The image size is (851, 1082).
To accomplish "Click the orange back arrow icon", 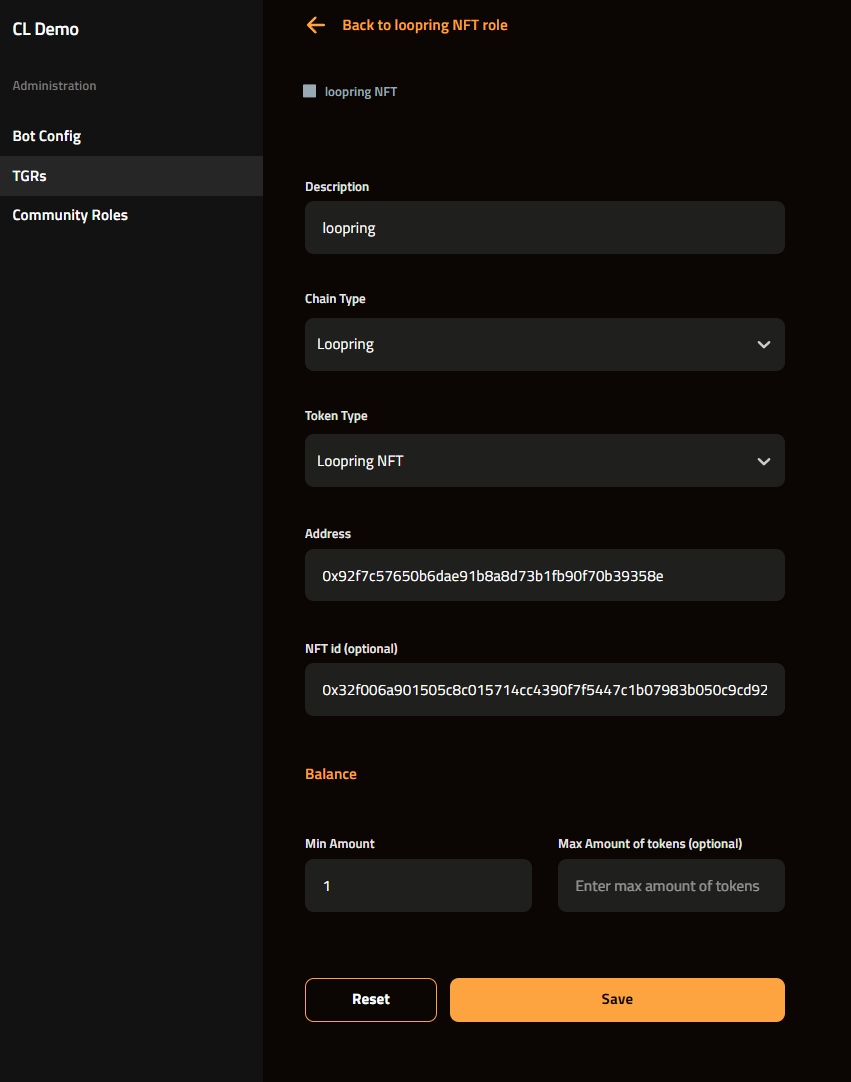I will pyautogui.click(x=316, y=25).
